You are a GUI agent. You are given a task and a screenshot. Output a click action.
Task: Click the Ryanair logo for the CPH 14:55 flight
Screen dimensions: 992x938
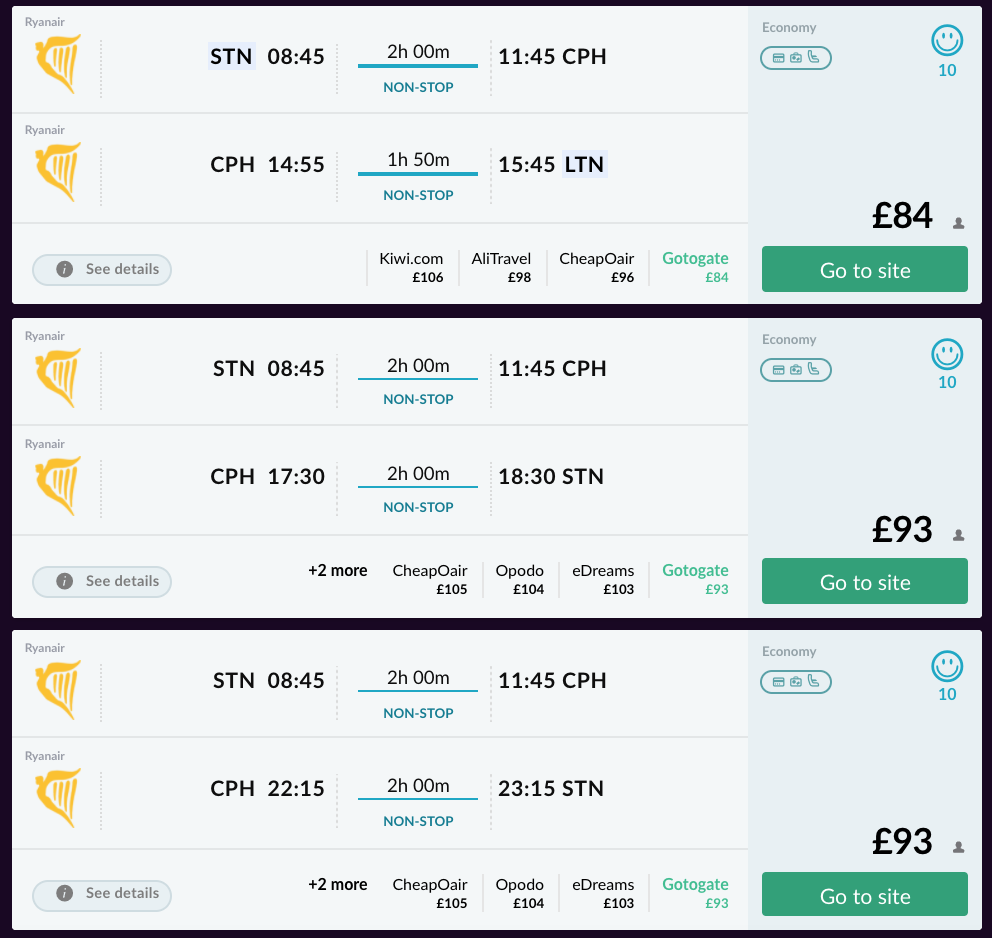pyautogui.click(x=58, y=172)
